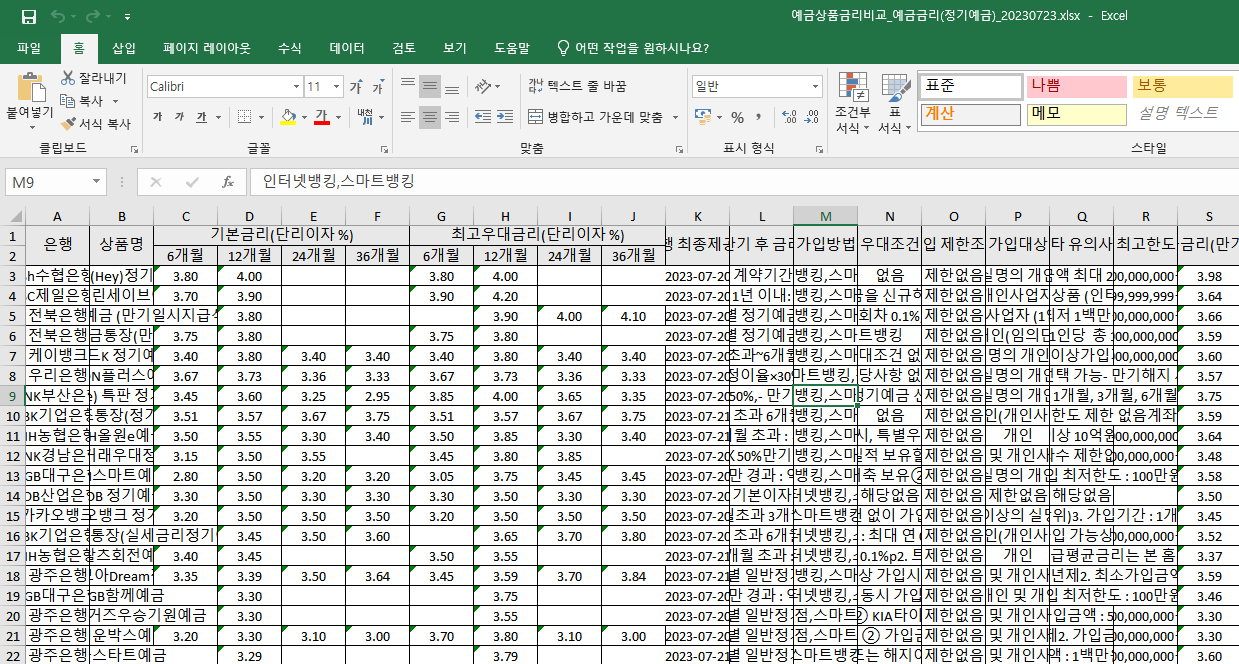Viewport: 1239px width, 664px height.
Task: Open the font group dialog launcher
Action: tap(386, 148)
